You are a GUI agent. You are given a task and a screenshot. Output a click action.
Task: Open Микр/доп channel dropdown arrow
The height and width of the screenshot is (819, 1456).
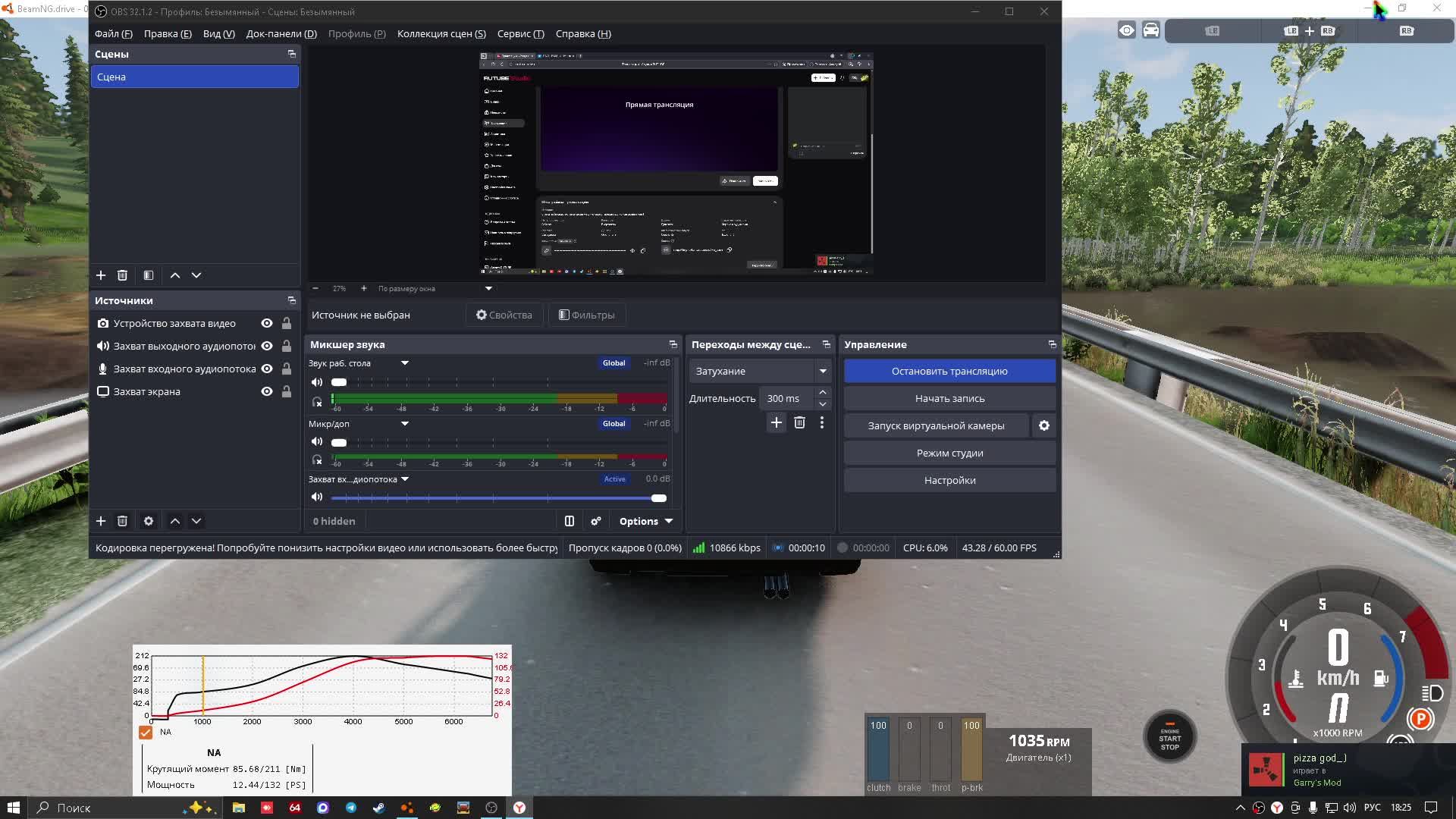(x=405, y=423)
